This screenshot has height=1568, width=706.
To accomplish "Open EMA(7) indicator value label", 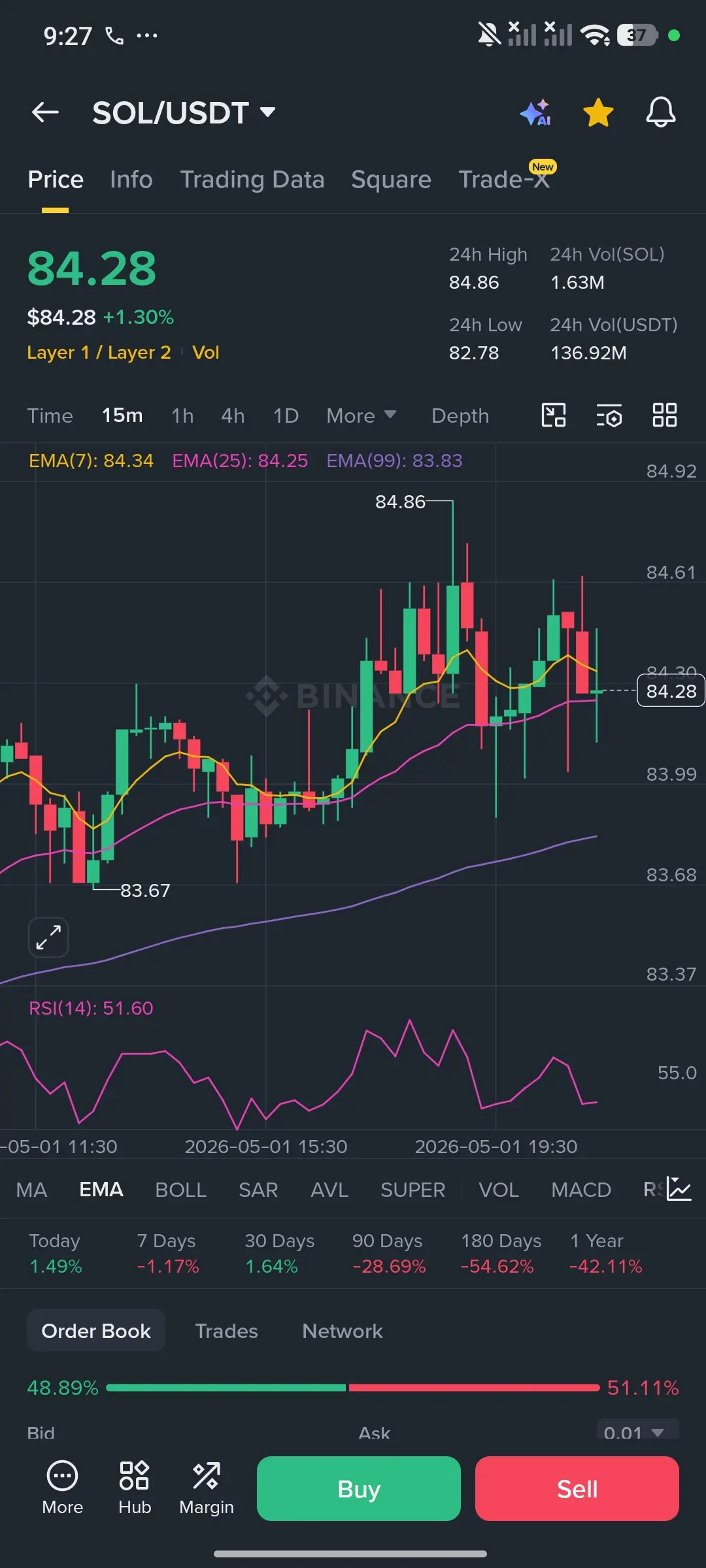I will tap(91, 461).
